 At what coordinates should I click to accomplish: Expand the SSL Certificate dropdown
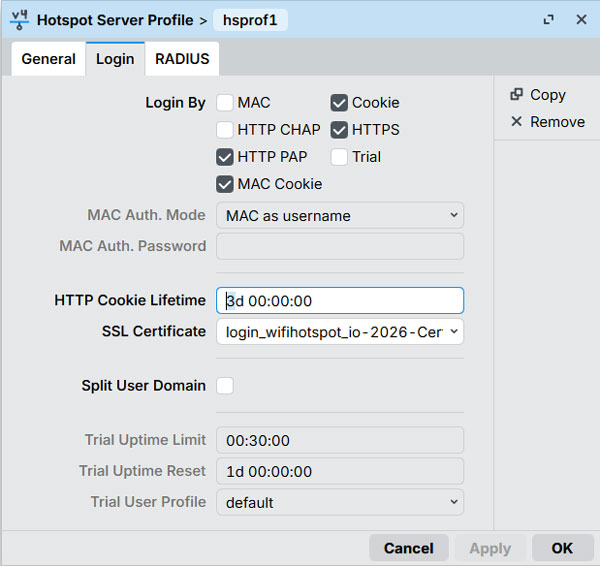[340, 331]
